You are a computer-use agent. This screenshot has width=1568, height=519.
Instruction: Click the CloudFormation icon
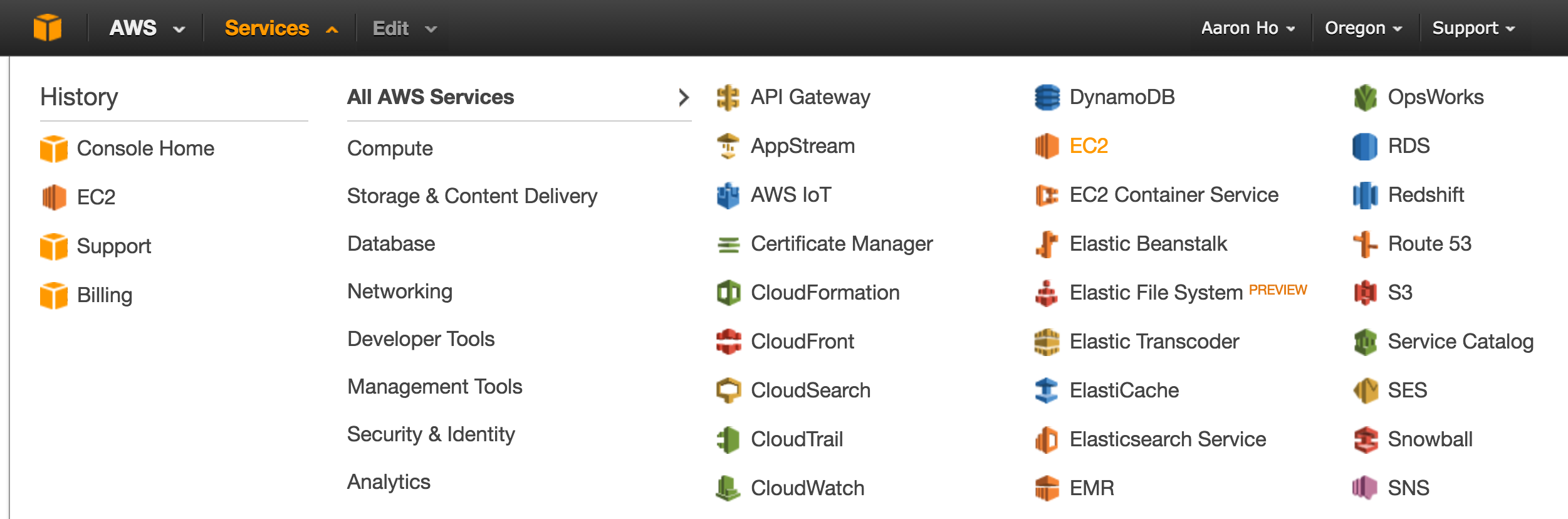click(728, 293)
